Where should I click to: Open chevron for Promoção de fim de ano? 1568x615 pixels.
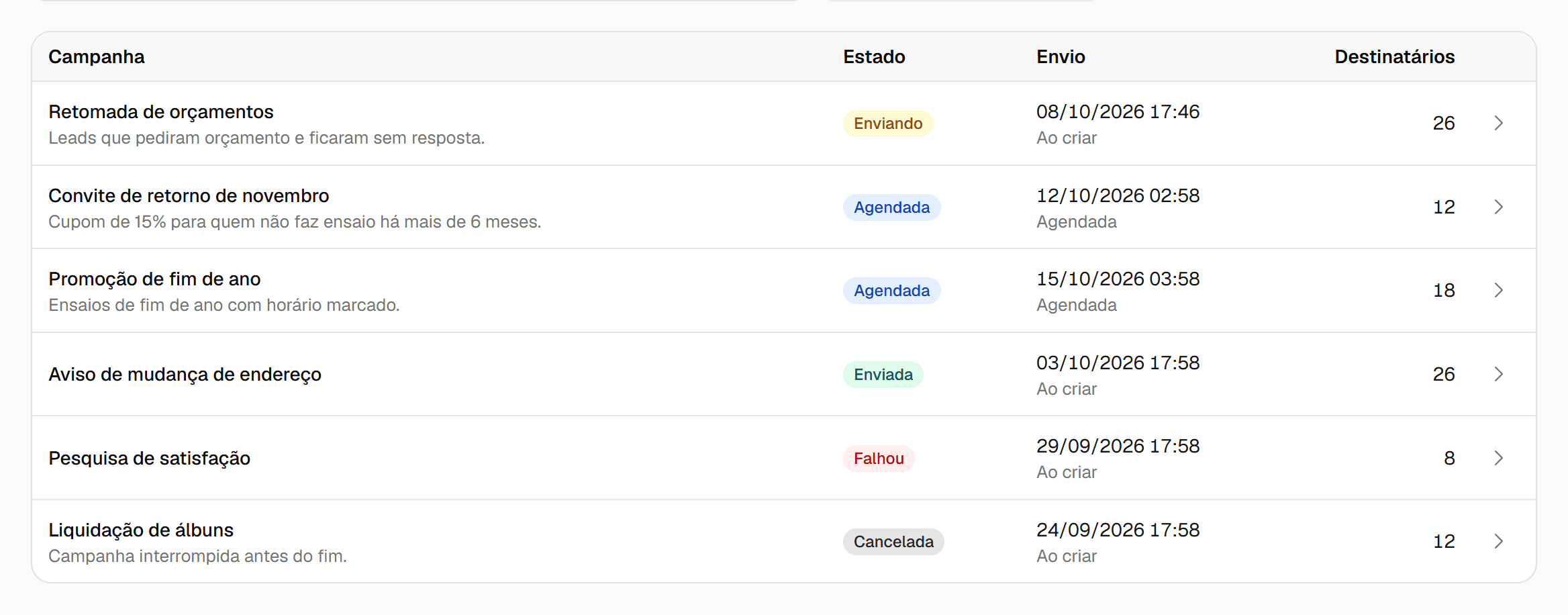[1498, 290]
